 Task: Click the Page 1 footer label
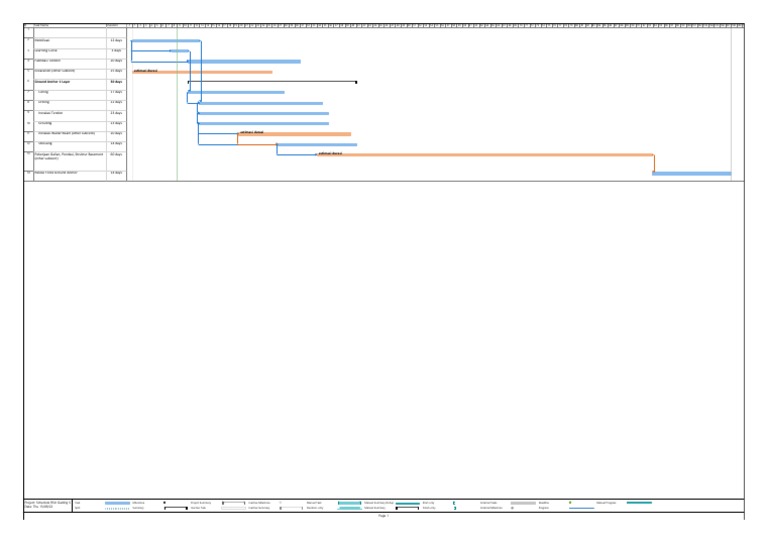pos(384,516)
